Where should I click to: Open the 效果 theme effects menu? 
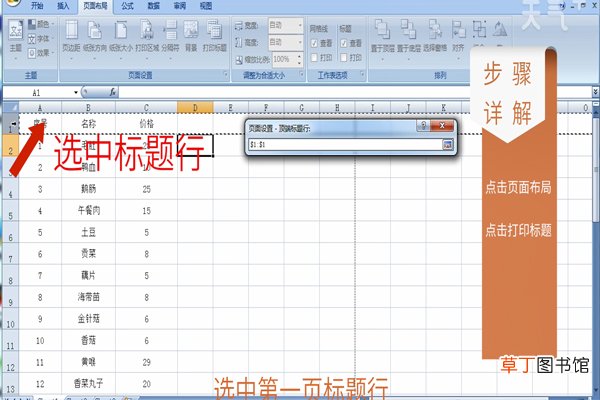click(41, 53)
